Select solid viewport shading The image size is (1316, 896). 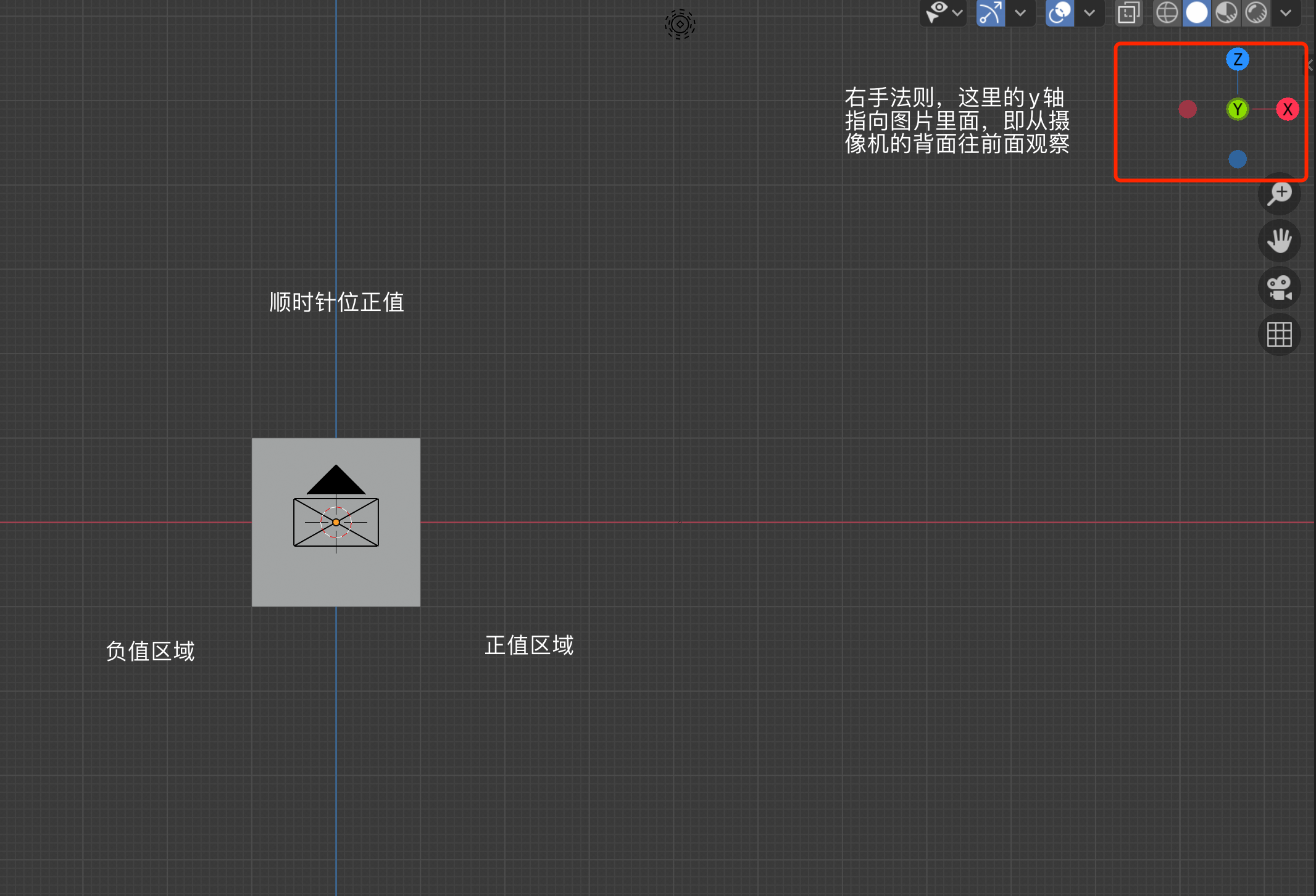click(1197, 12)
